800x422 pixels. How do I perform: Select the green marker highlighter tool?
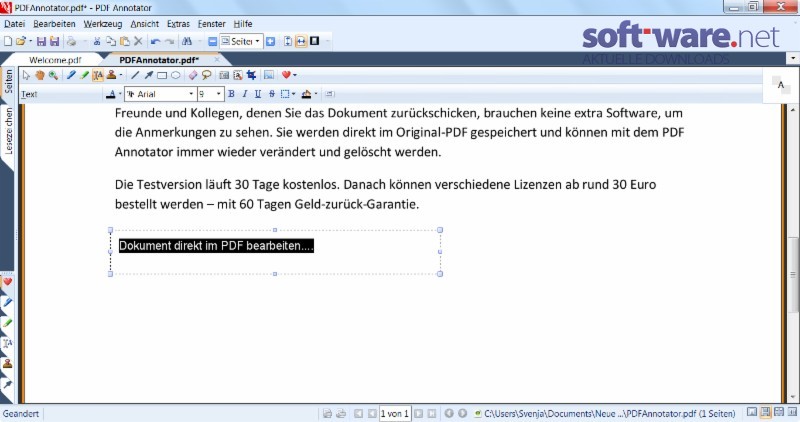tap(85, 76)
